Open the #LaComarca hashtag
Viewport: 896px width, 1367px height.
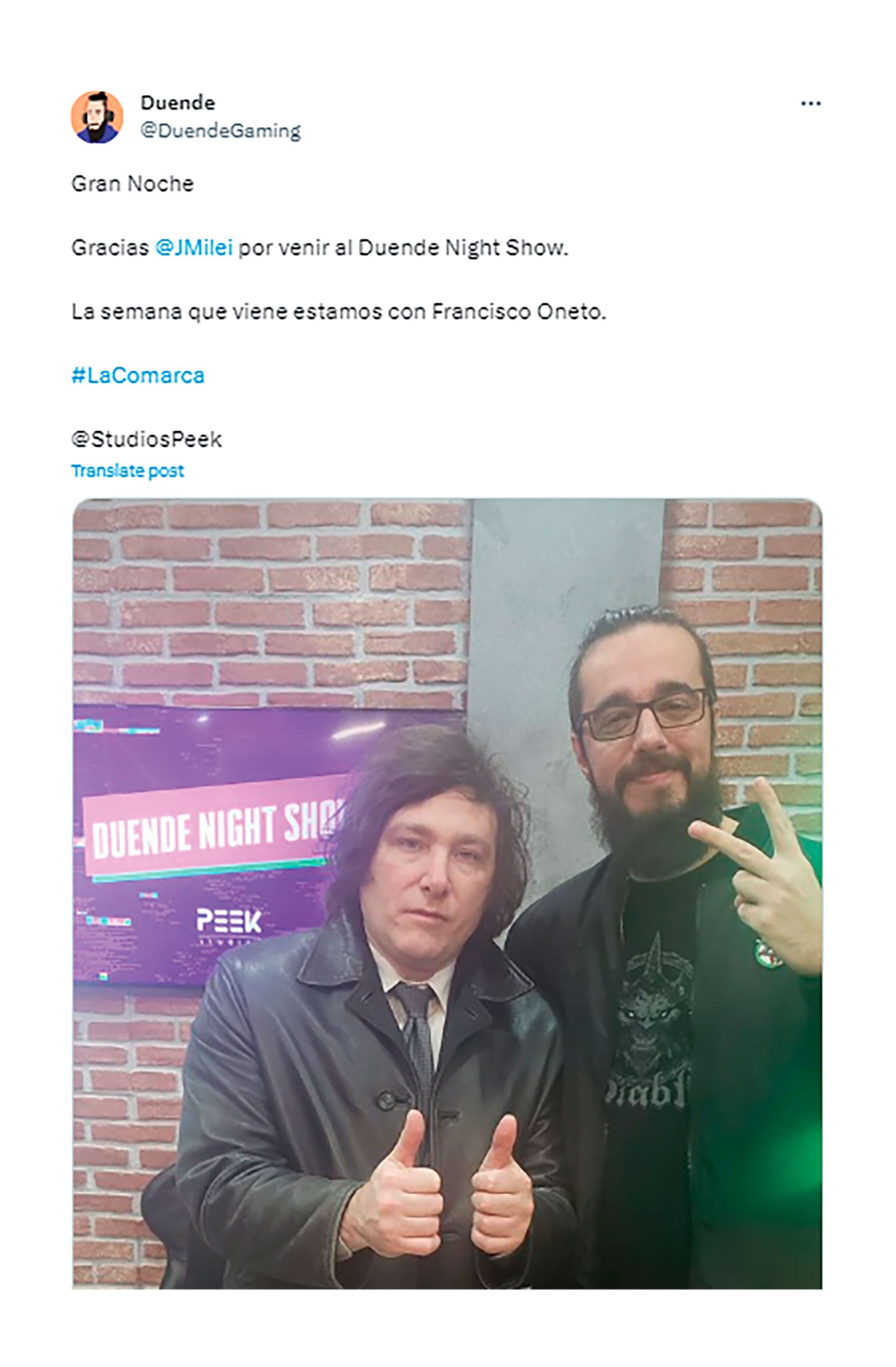click(138, 376)
